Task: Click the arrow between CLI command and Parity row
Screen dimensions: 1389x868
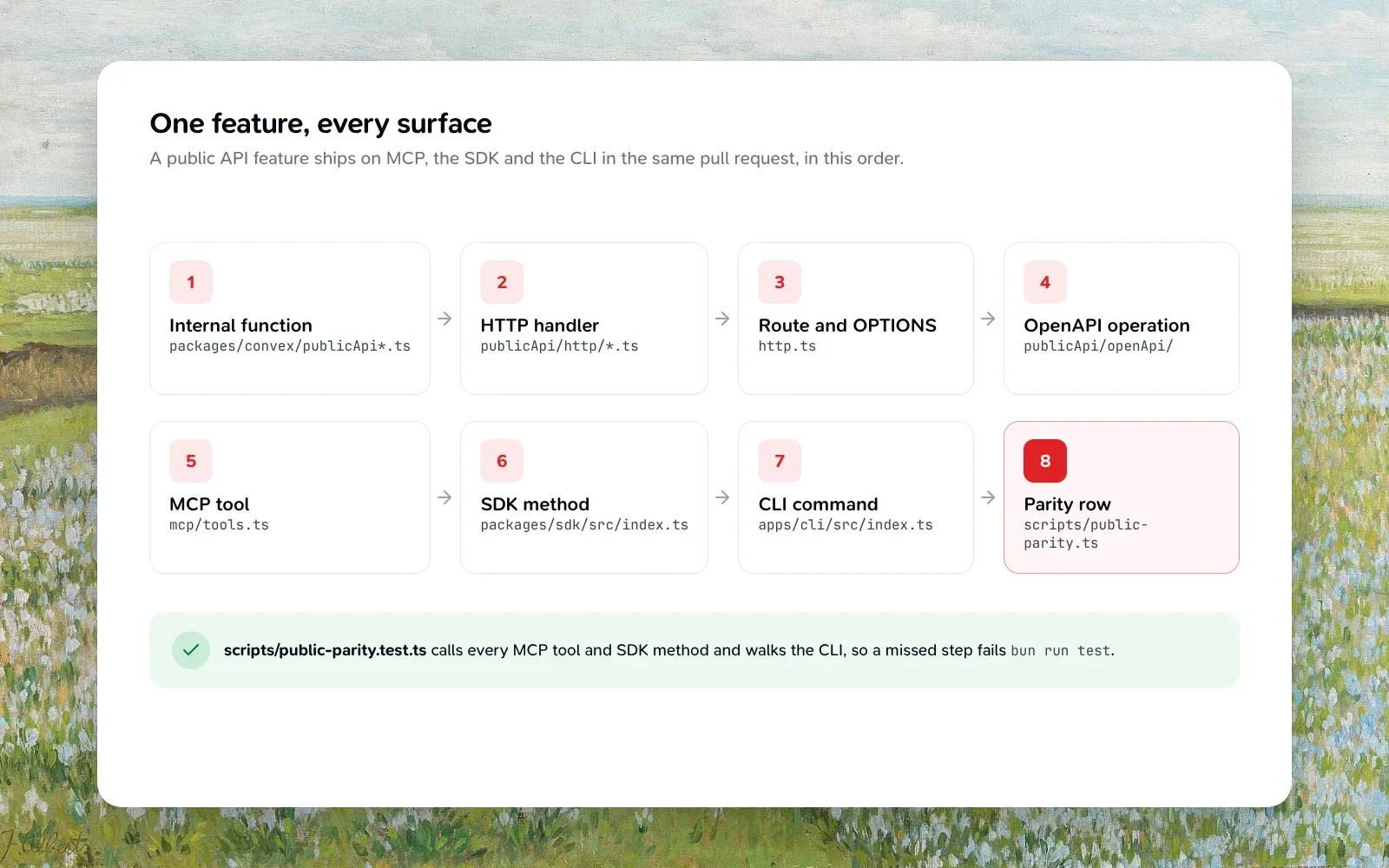Action: click(x=988, y=497)
